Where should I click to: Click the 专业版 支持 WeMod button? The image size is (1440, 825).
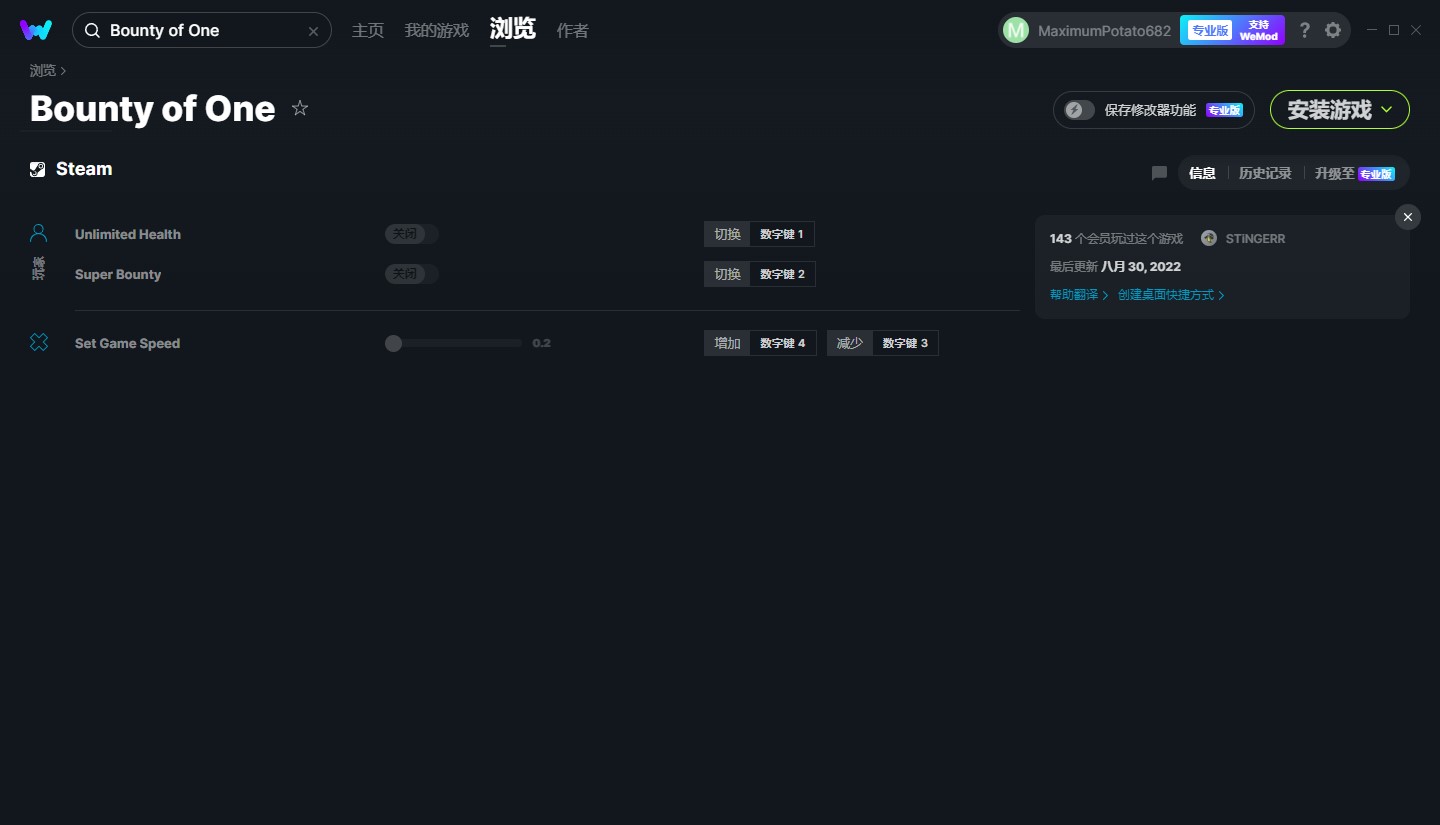tap(1232, 30)
